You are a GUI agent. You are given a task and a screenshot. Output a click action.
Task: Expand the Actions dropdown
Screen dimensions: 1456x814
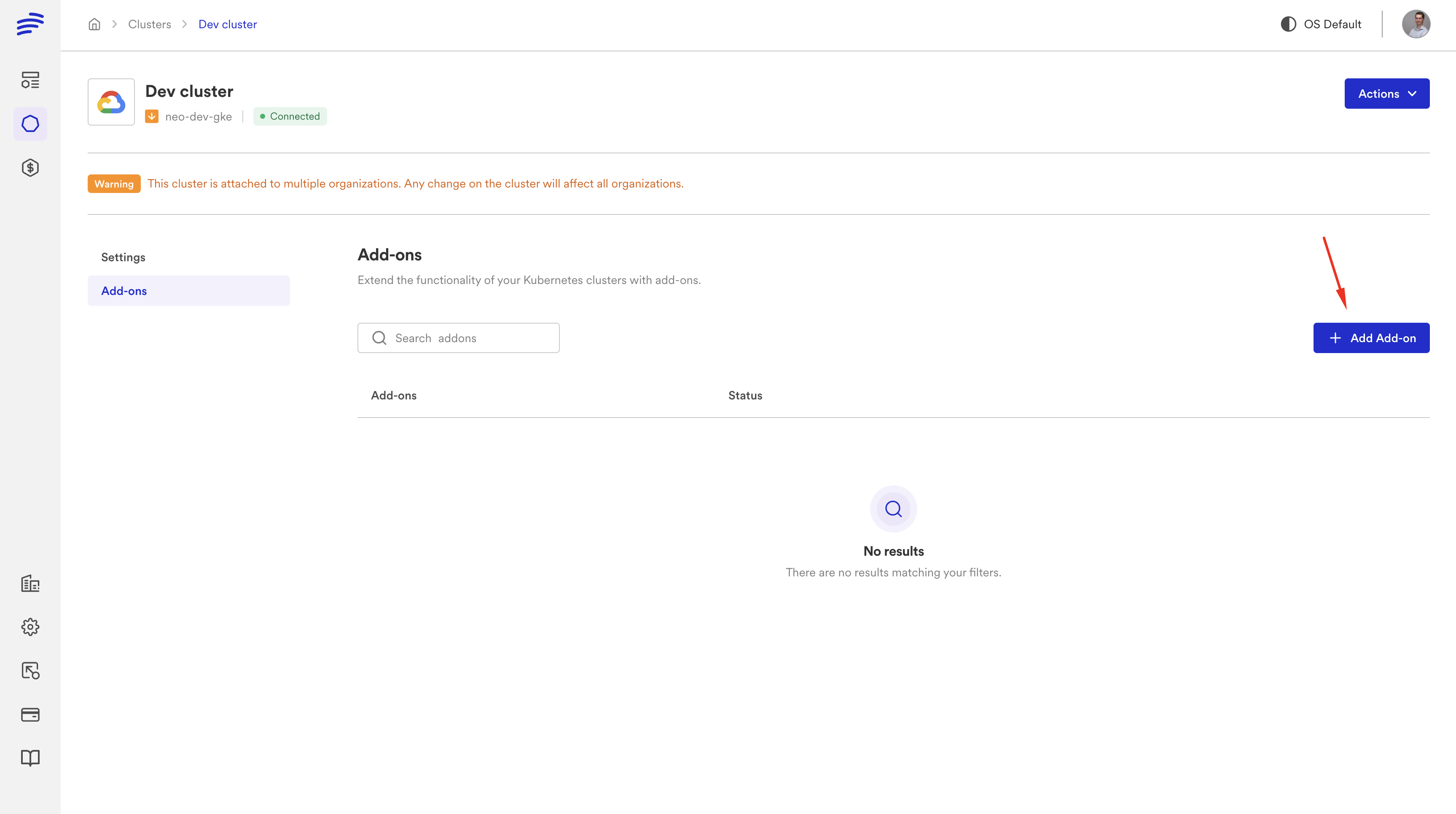point(1386,94)
